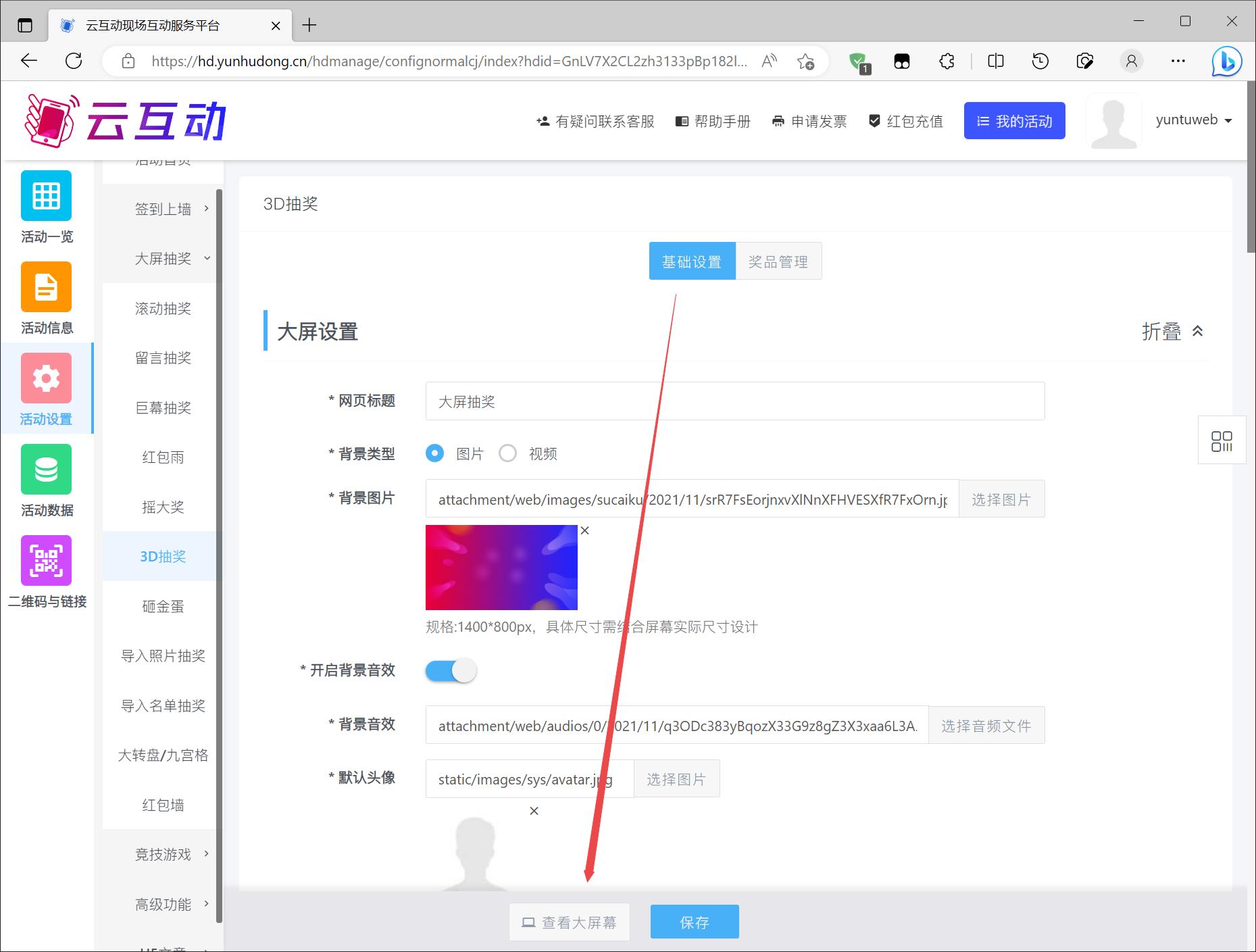The height and width of the screenshot is (952, 1256).
Task: Select 视频 background type radio
Action: click(508, 453)
